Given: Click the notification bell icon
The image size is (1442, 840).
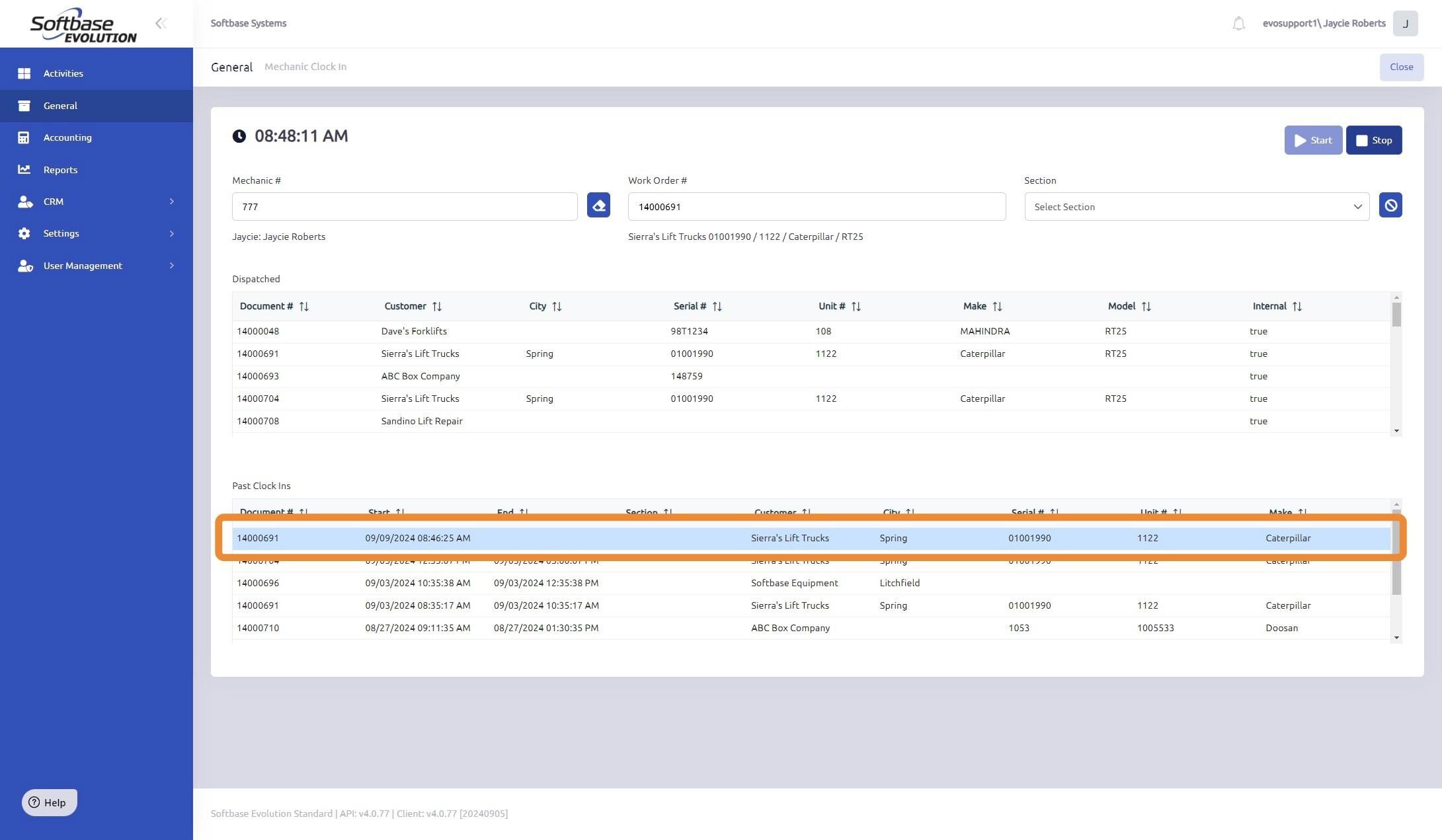Looking at the screenshot, I should [1238, 24].
